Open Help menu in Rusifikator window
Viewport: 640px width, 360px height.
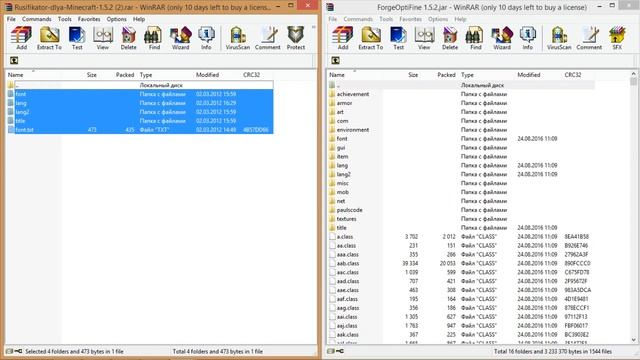(139, 19)
